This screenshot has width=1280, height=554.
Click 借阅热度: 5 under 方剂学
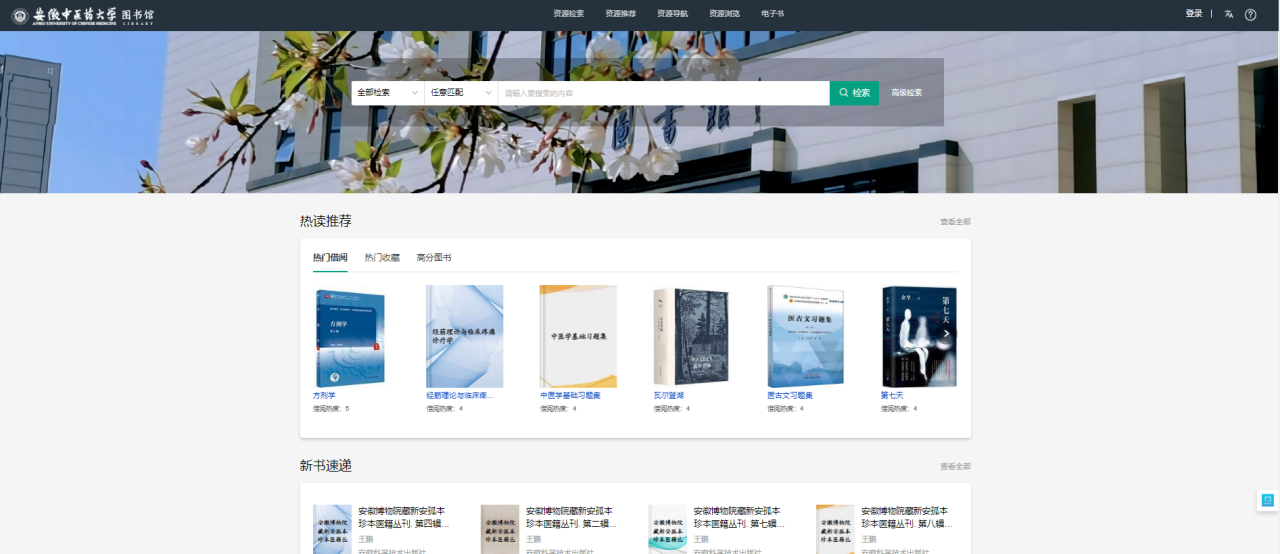point(331,409)
